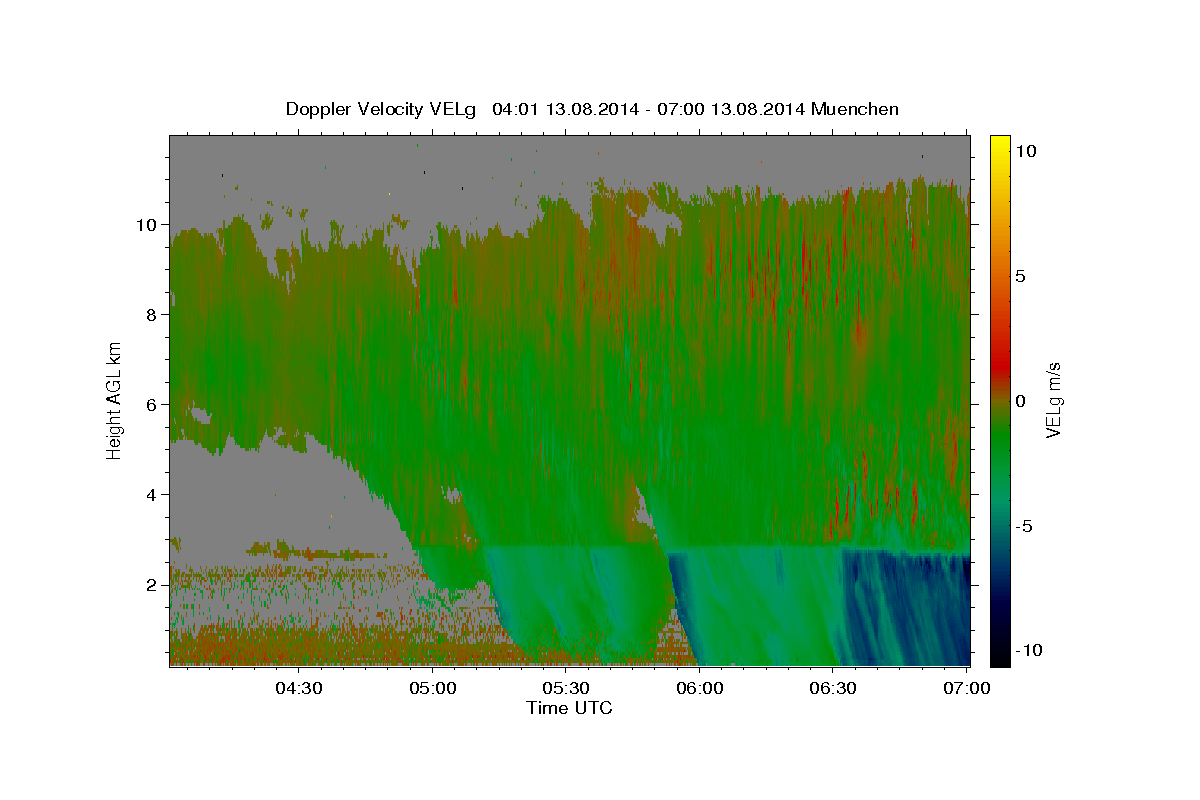The image size is (1200, 800).
Task: Click the height axis label 10
Action: tap(147, 225)
